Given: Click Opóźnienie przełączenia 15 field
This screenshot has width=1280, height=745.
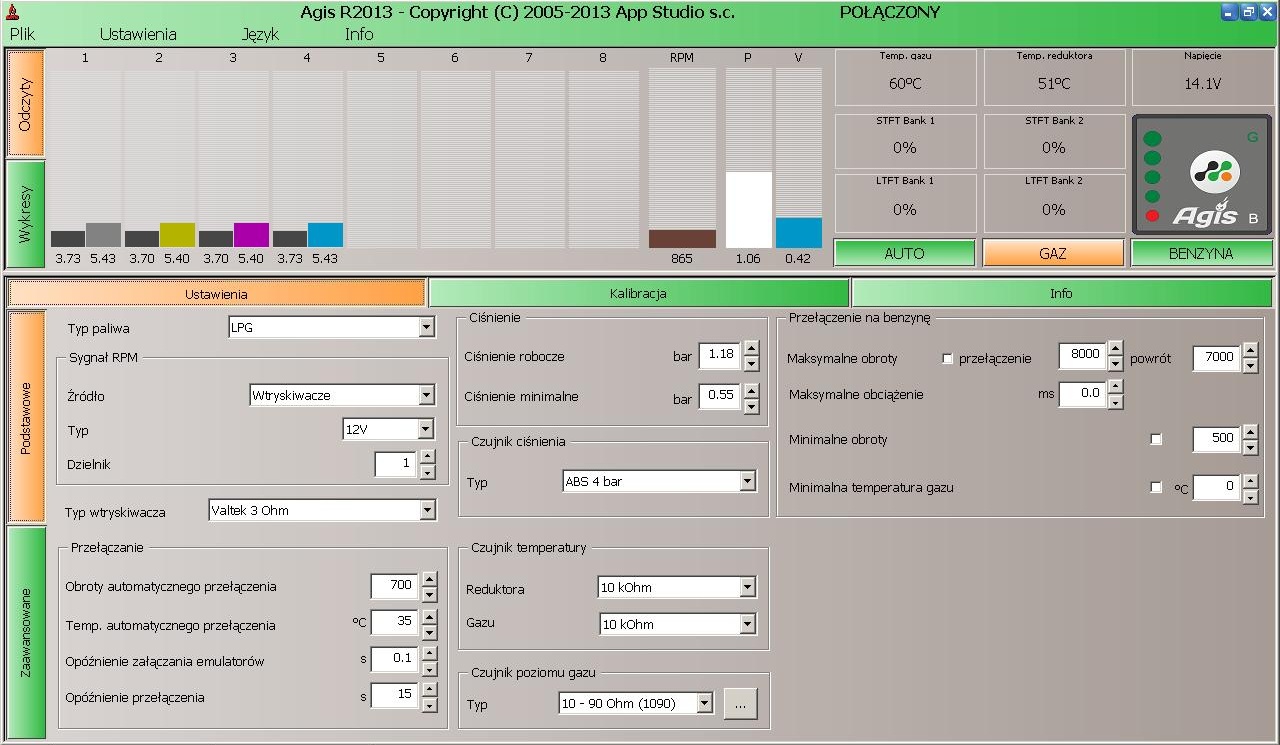Looking at the screenshot, I should click(394, 694).
